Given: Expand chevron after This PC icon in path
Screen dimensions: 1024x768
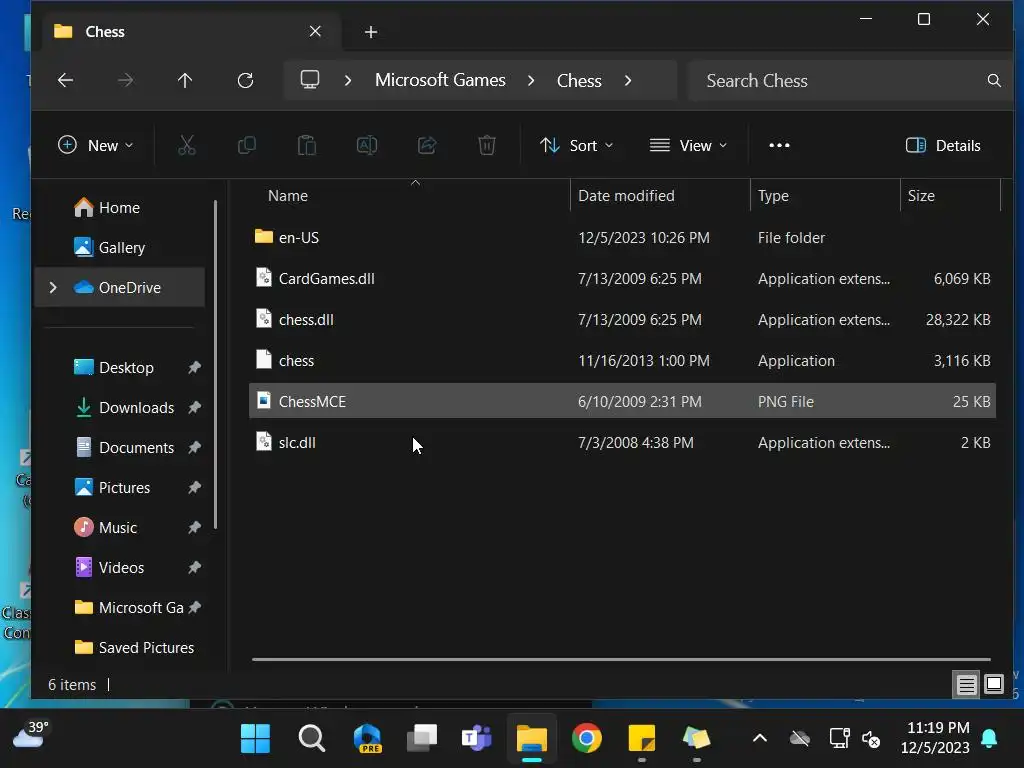Looking at the screenshot, I should tap(348, 80).
